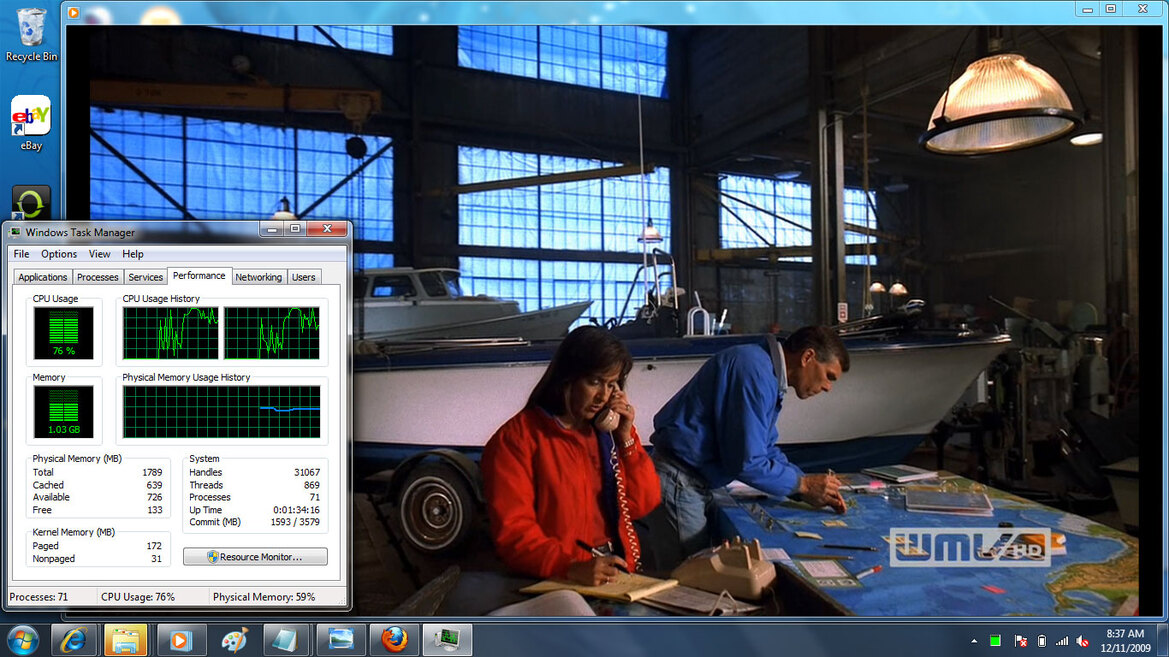The image size is (1169, 657).
Task: Click the Memory 1.03 GB meter
Action: [63, 412]
